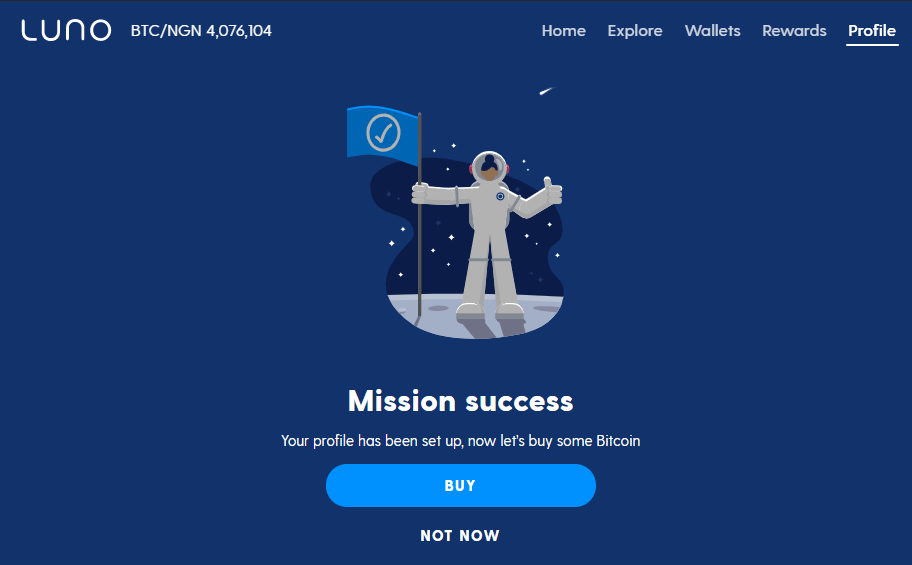Dismiss with the NOT NOW link
This screenshot has width=912, height=565.
[x=460, y=535]
